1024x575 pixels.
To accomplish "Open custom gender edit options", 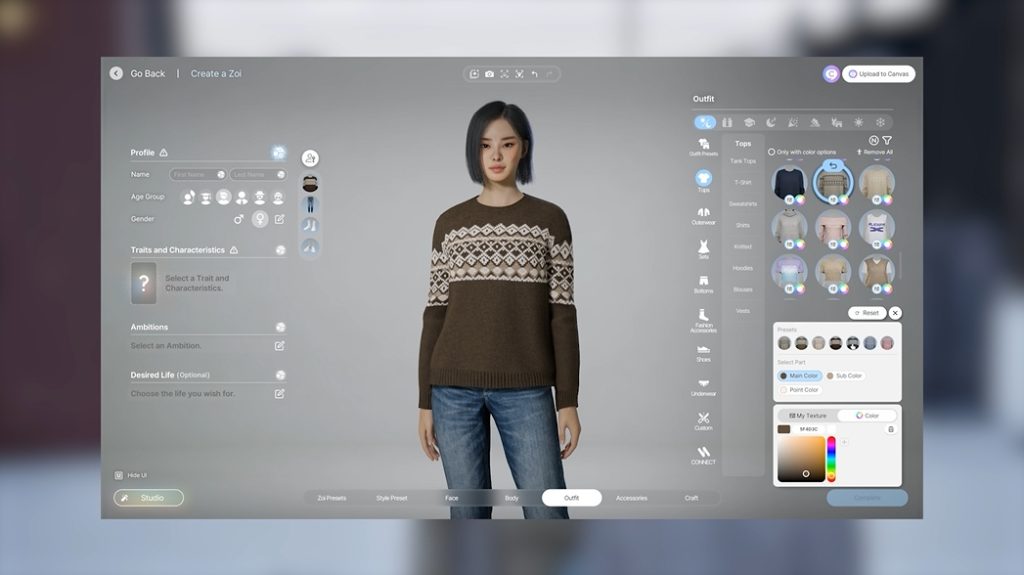I will 280,219.
